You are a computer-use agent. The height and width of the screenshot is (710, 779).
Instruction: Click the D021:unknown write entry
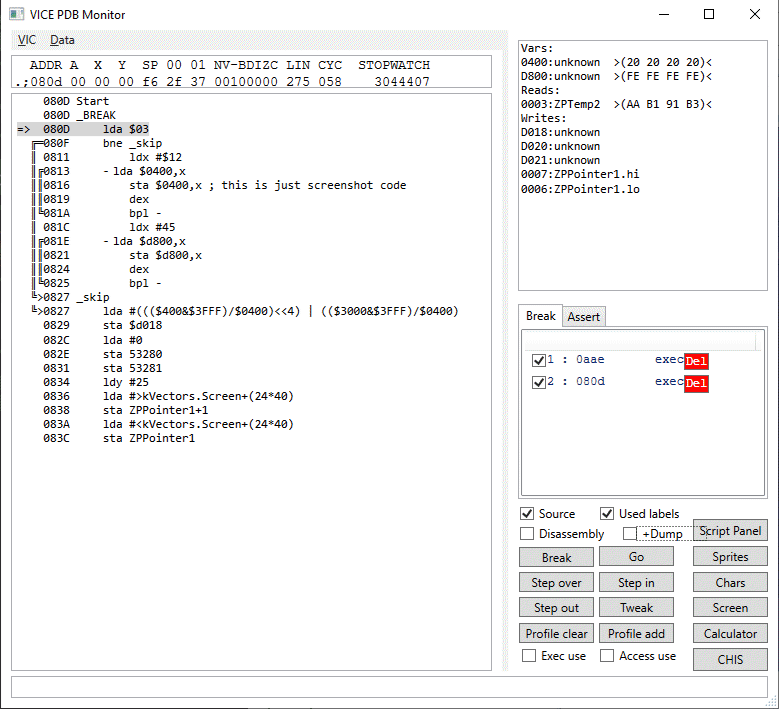click(560, 160)
